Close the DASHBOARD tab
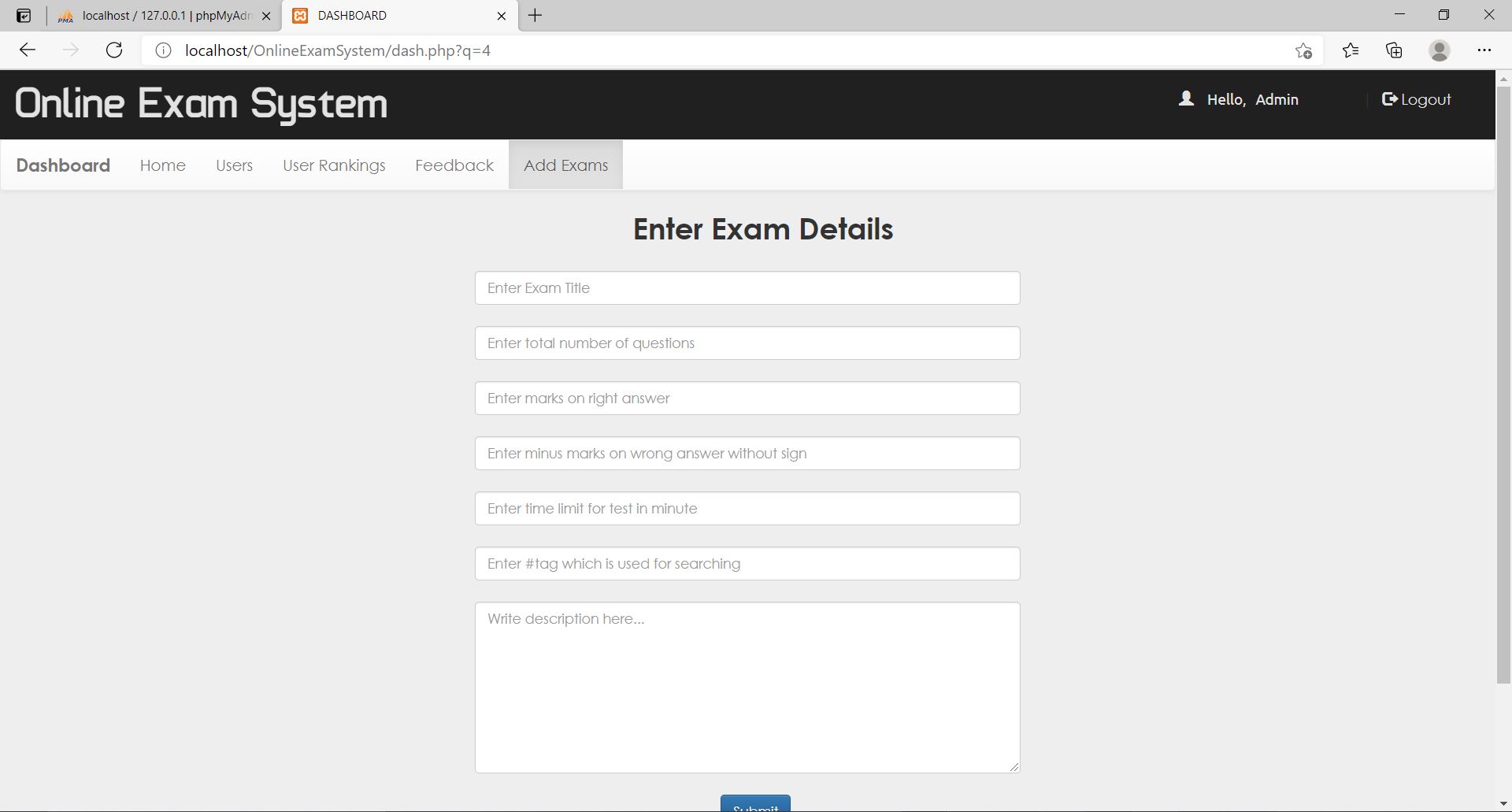Image resolution: width=1512 pixels, height=812 pixels. pos(502,16)
